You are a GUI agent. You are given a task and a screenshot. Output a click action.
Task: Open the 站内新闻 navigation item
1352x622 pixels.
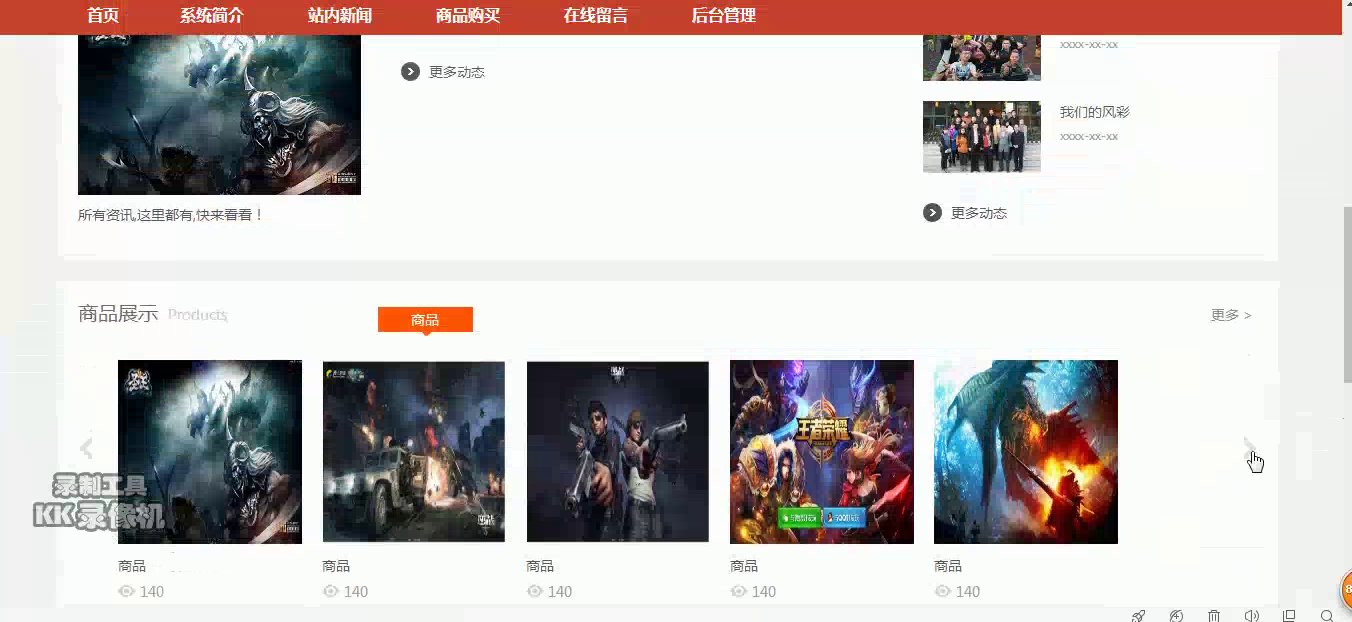click(340, 15)
